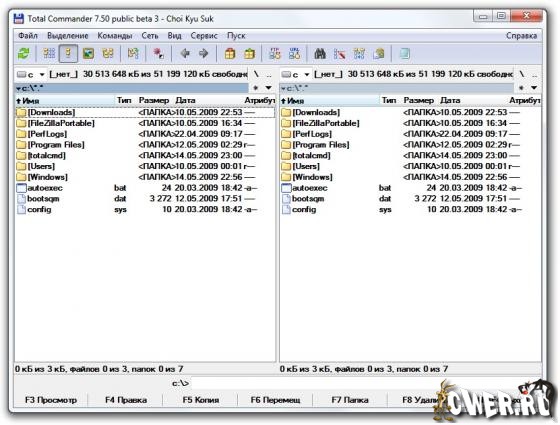Show directory tree view icon
Viewport: 560px width, 425px height.
108,54
